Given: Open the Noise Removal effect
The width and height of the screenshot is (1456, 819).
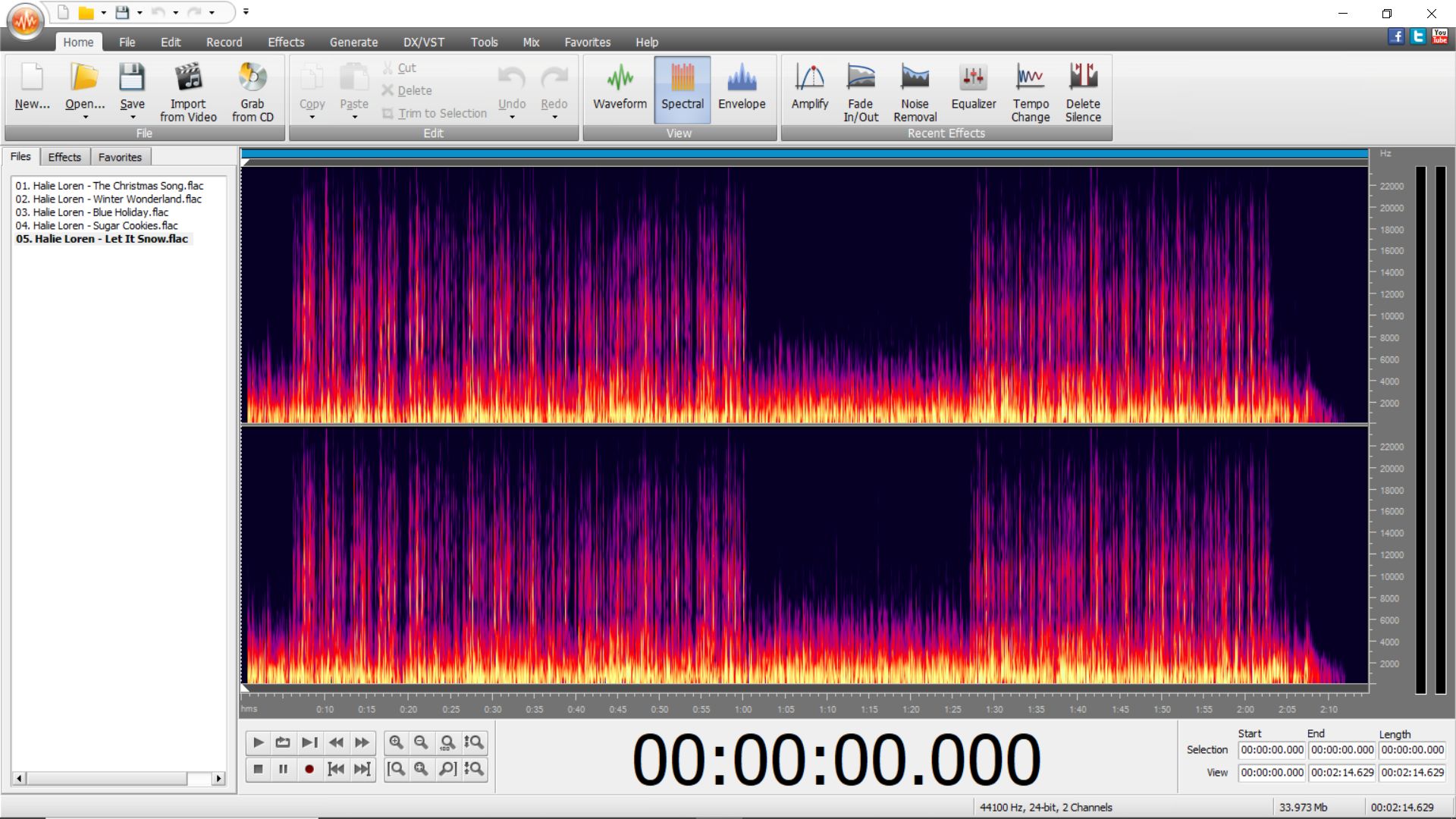Looking at the screenshot, I should (x=915, y=92).
